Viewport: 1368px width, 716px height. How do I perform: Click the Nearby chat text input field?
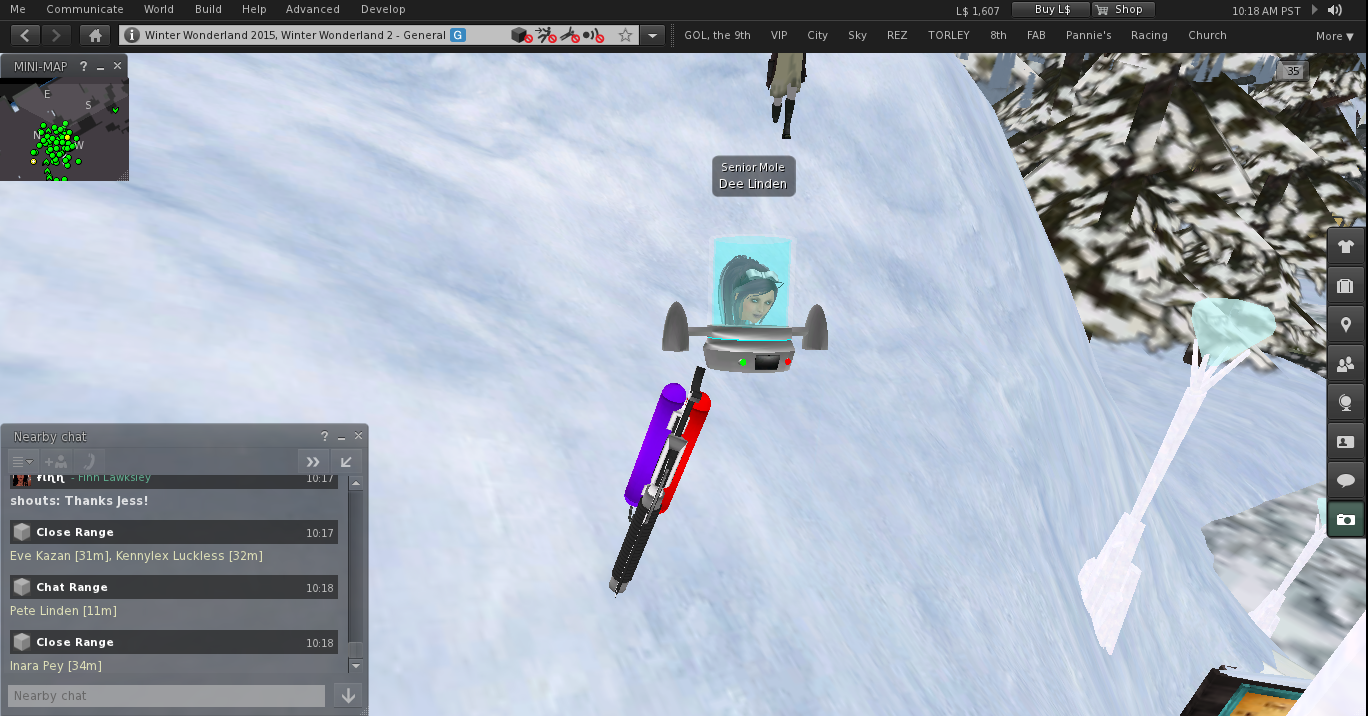[166, 696]
